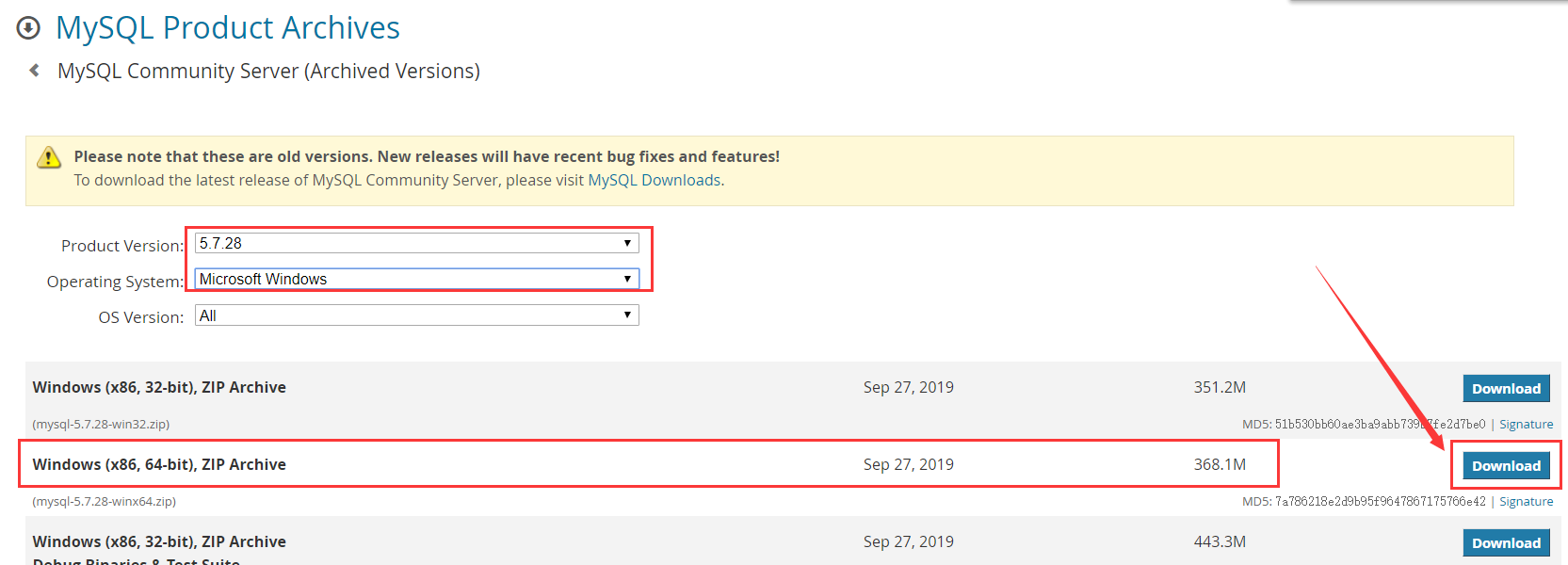
Task: Download the Windows 64-bit ZIP Archive
Action: (1506, 465)
